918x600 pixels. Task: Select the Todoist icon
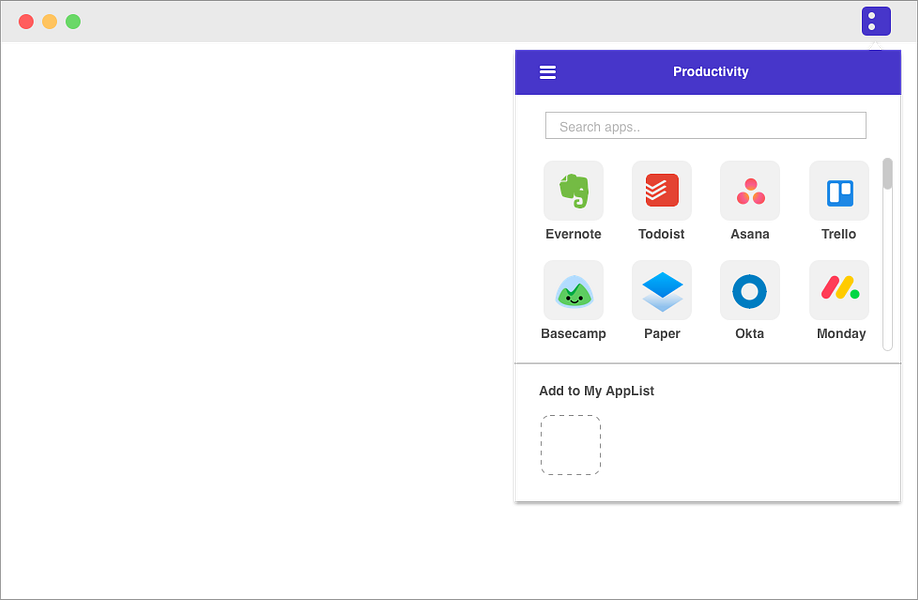coord(661,190)
